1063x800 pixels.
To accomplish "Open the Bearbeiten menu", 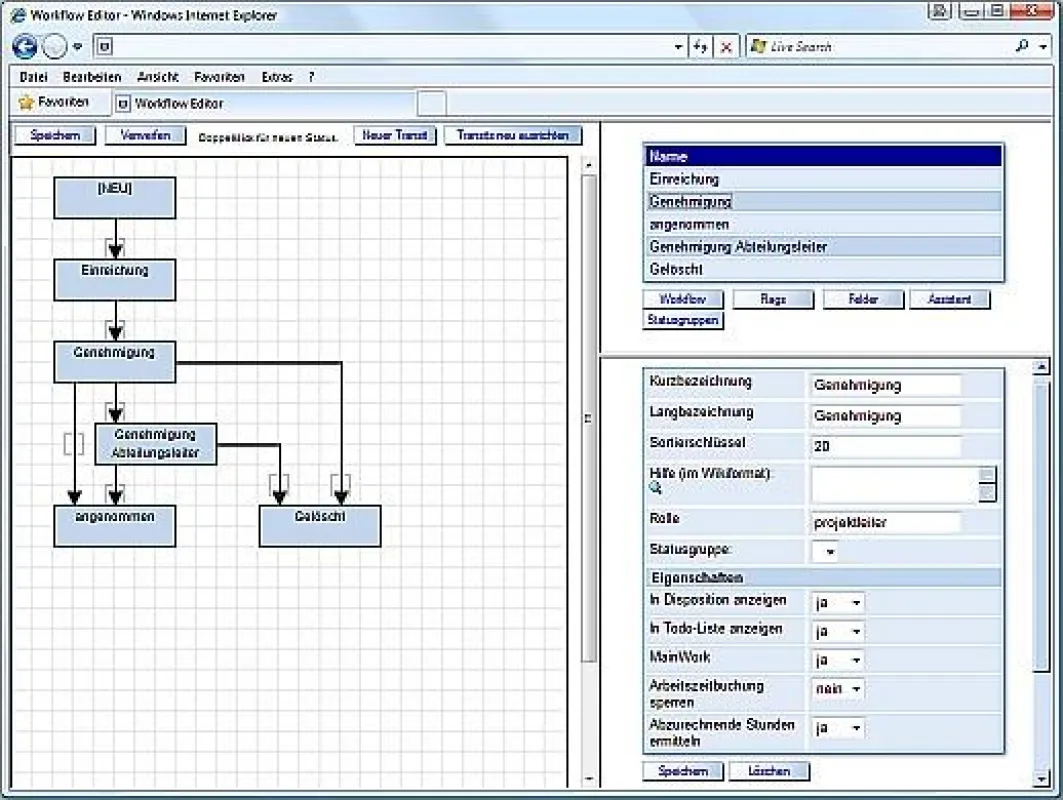I will pos(92,77).
